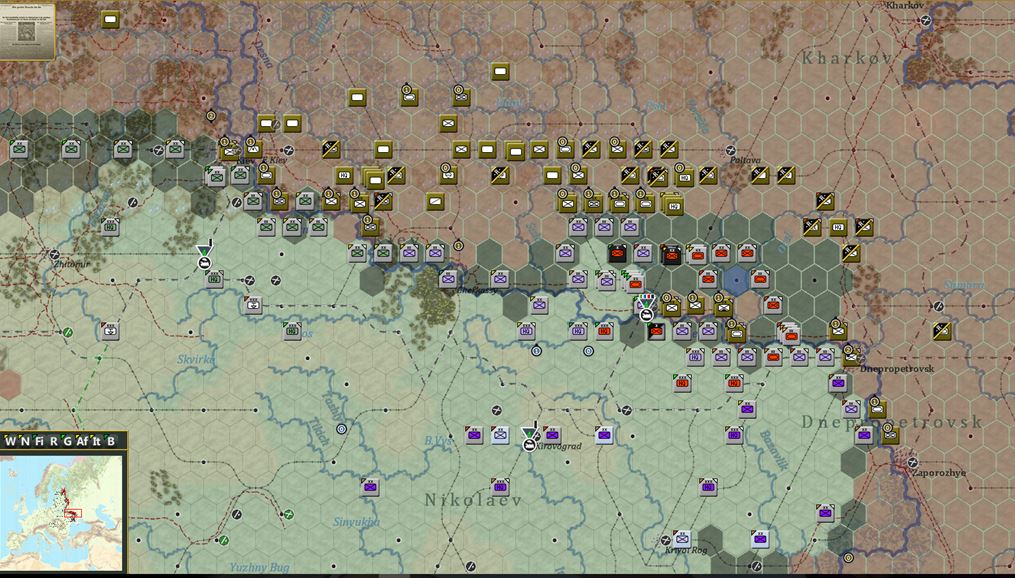
Task: Select purple HQ counter above Nikolaev label
Action: [500, 487]
